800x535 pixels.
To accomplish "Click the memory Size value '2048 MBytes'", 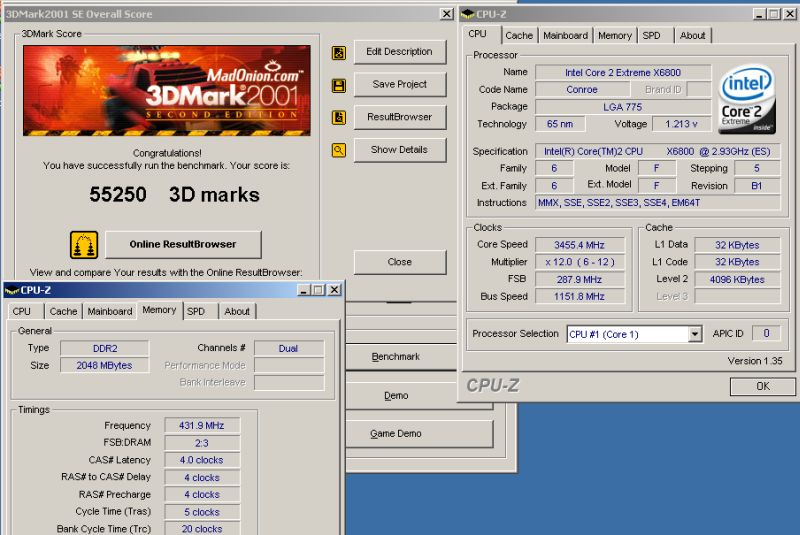I will [x=105, y=365].
